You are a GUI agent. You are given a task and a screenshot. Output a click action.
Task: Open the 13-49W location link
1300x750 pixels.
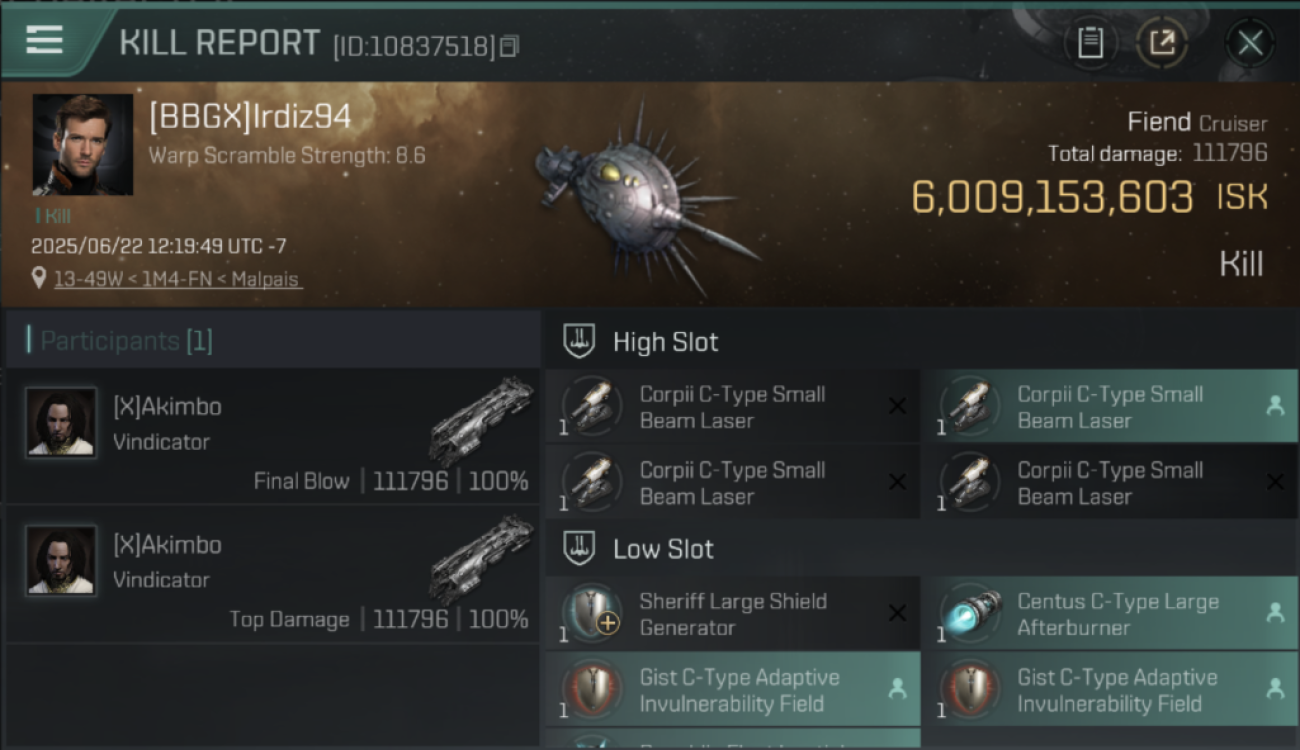[81, 280]
